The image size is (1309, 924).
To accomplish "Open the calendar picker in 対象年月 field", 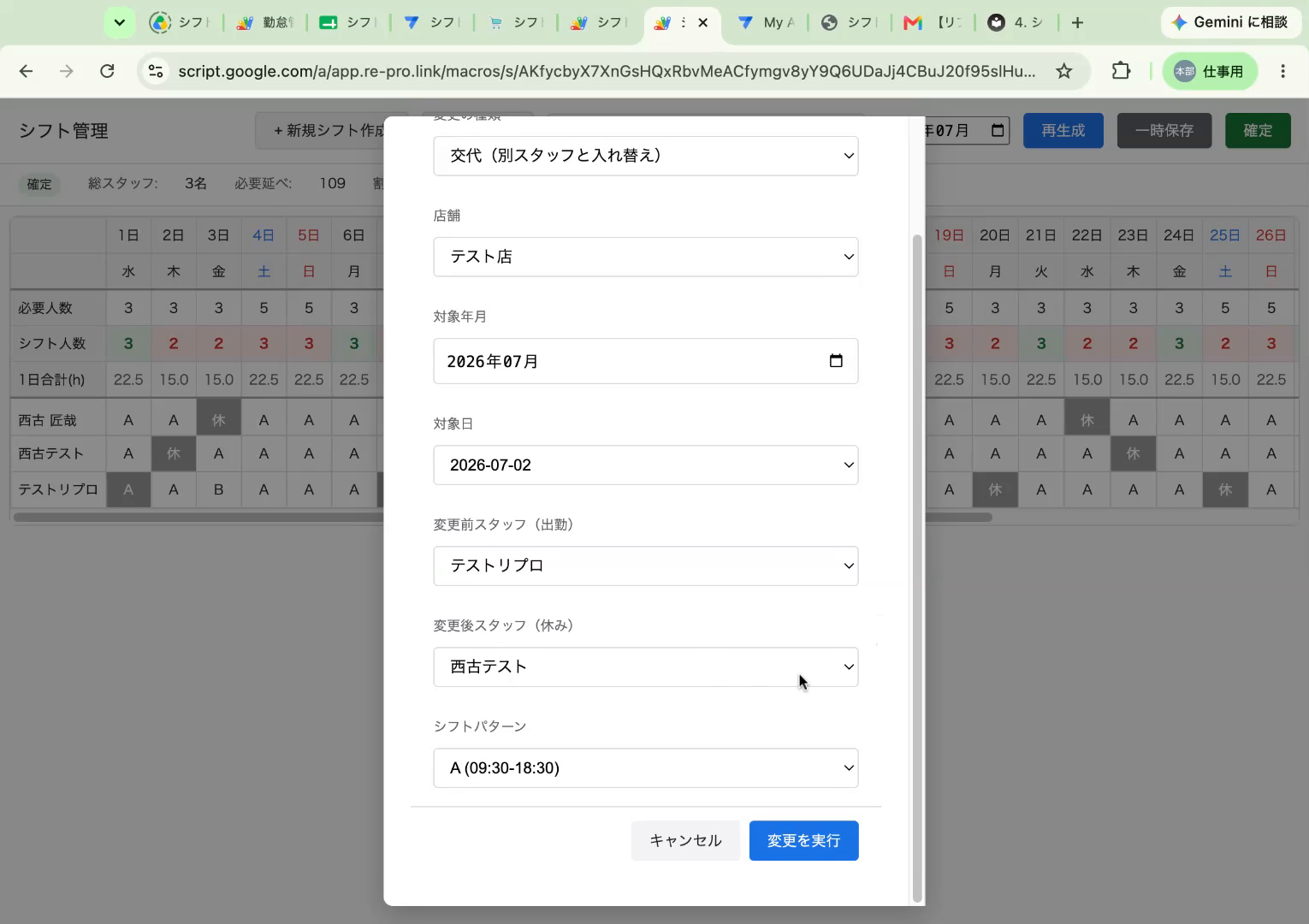I will click(836, 361).
